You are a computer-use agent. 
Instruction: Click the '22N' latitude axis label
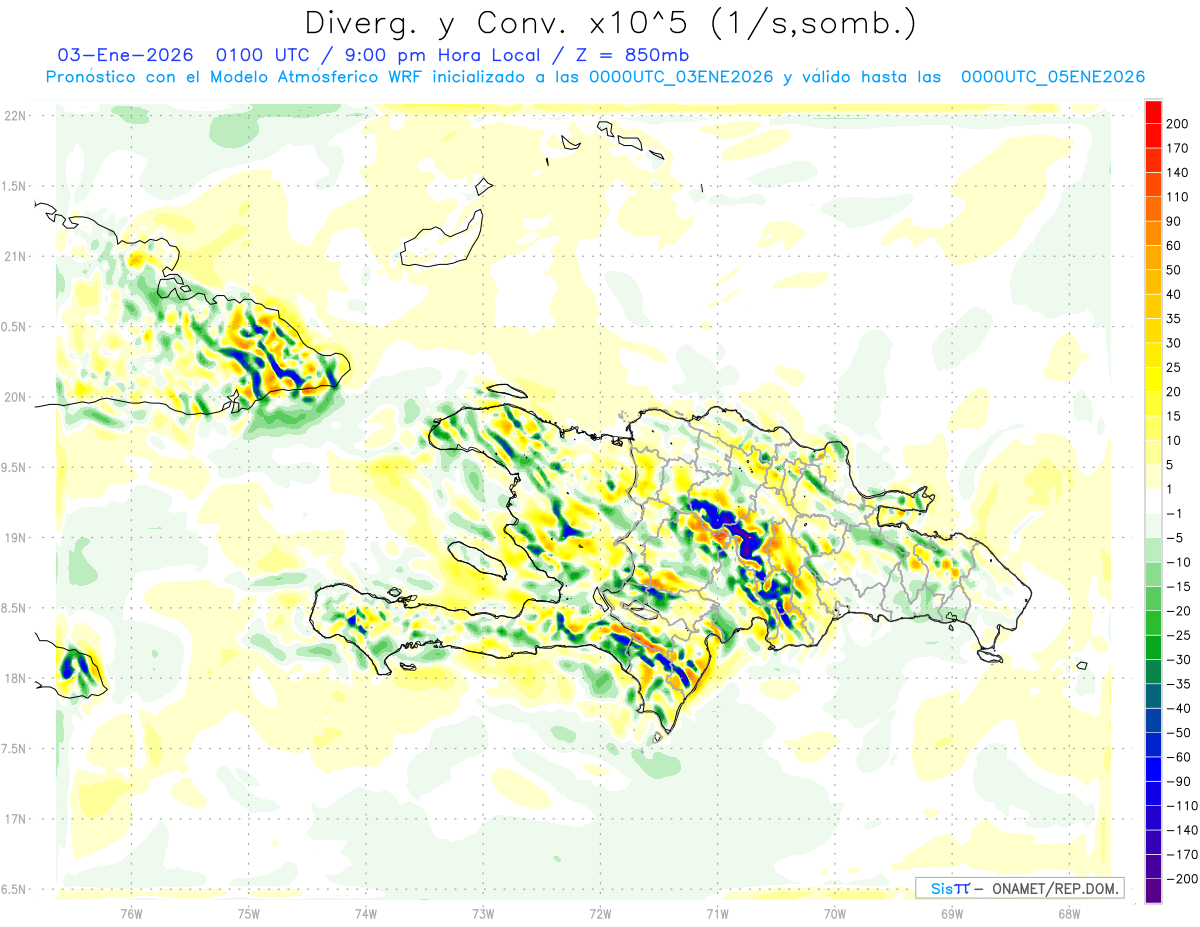point(15,115)
